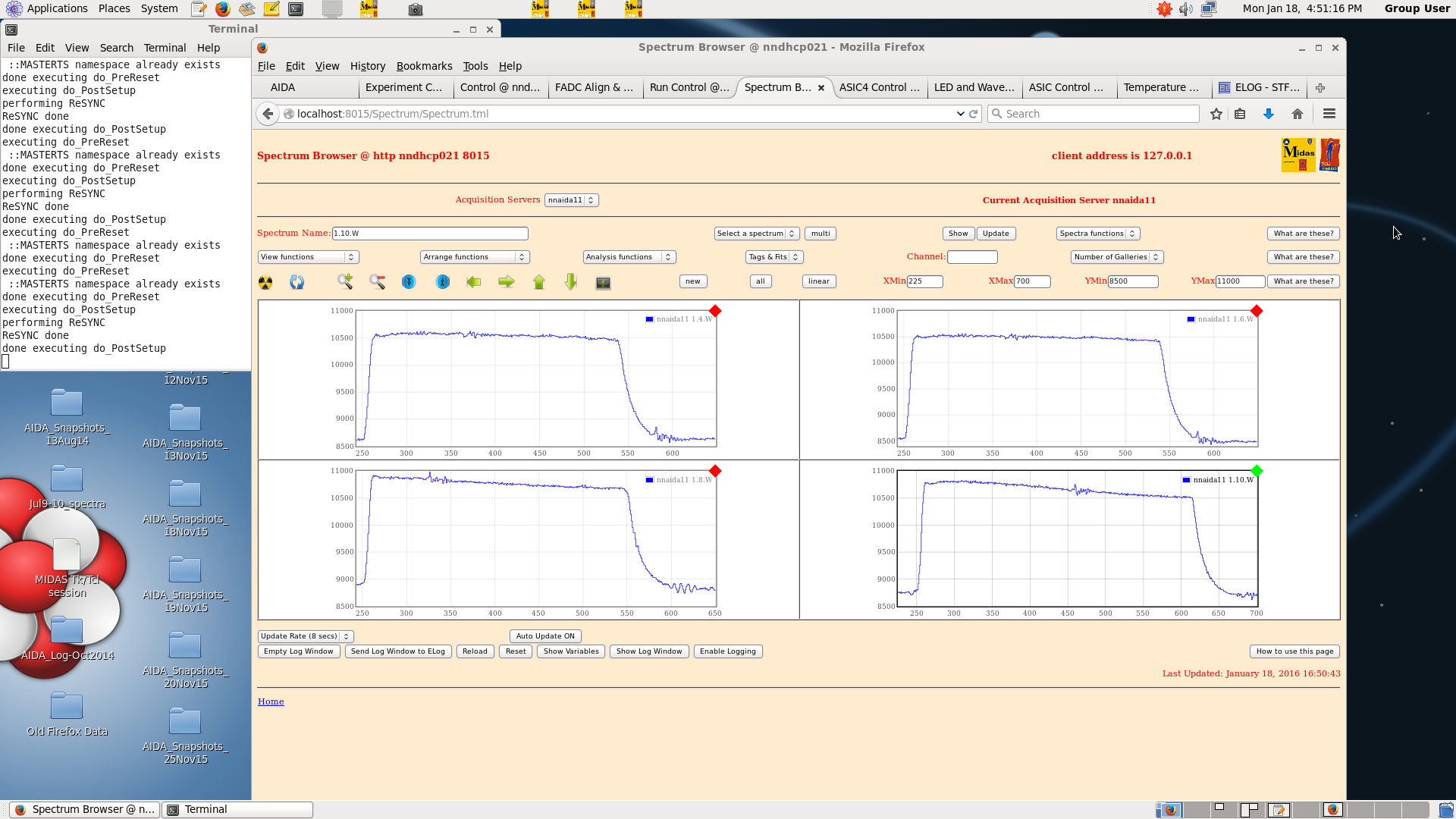1456x819 pixels.
Task: Open the Number of Galleries dropdown
Action: click(1116, 257)
